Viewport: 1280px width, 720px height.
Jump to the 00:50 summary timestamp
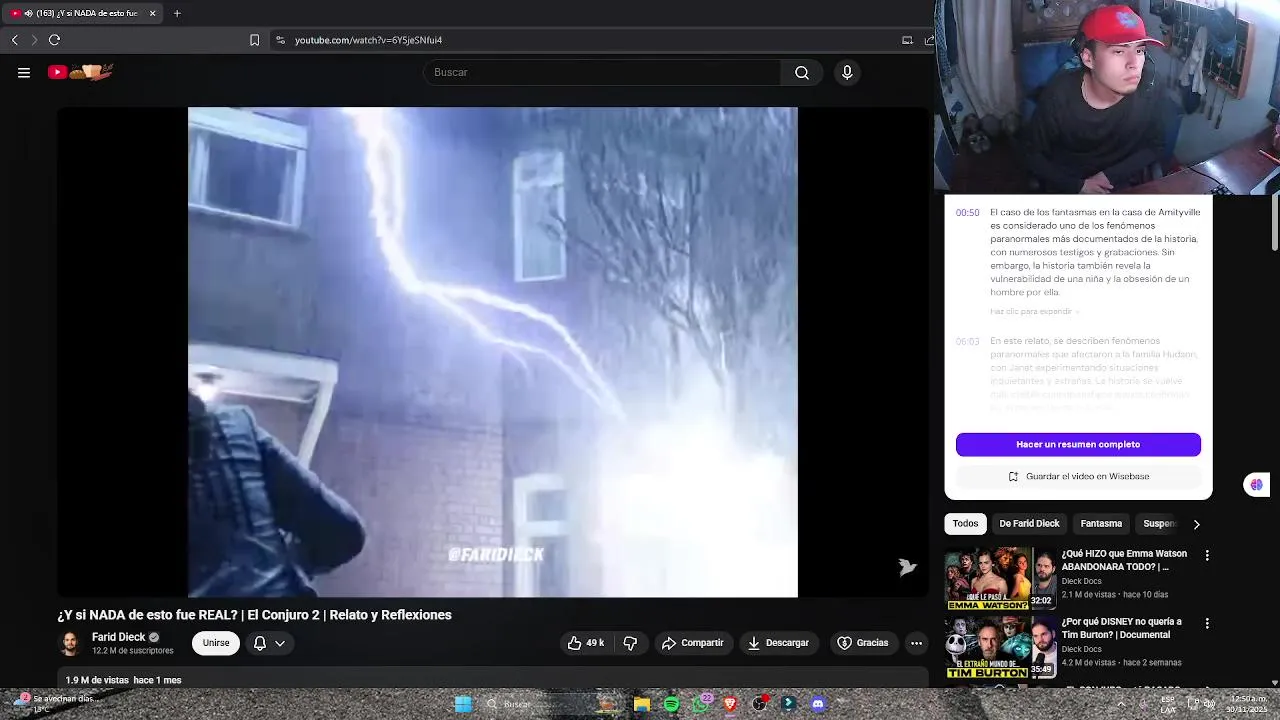pyautogui.click(x=967, y=213)
